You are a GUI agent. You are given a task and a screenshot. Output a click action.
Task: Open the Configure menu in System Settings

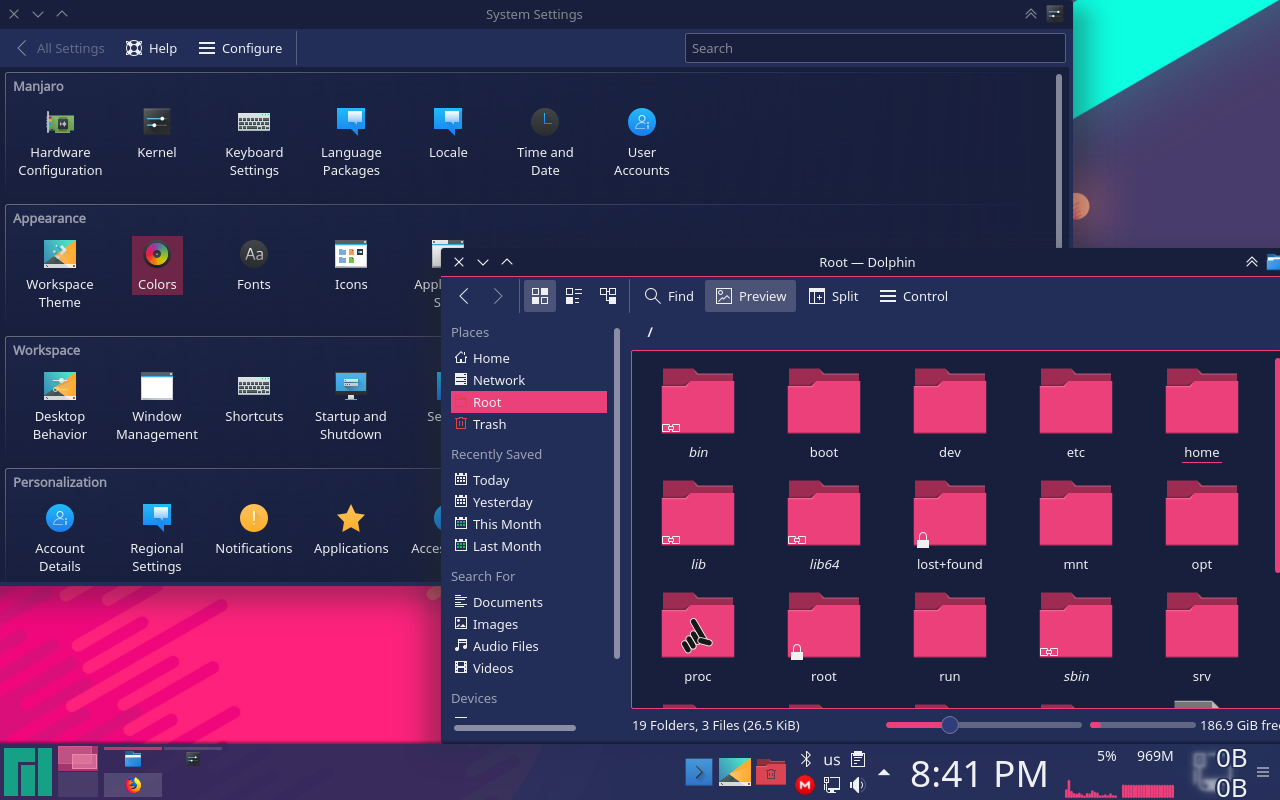240,48
